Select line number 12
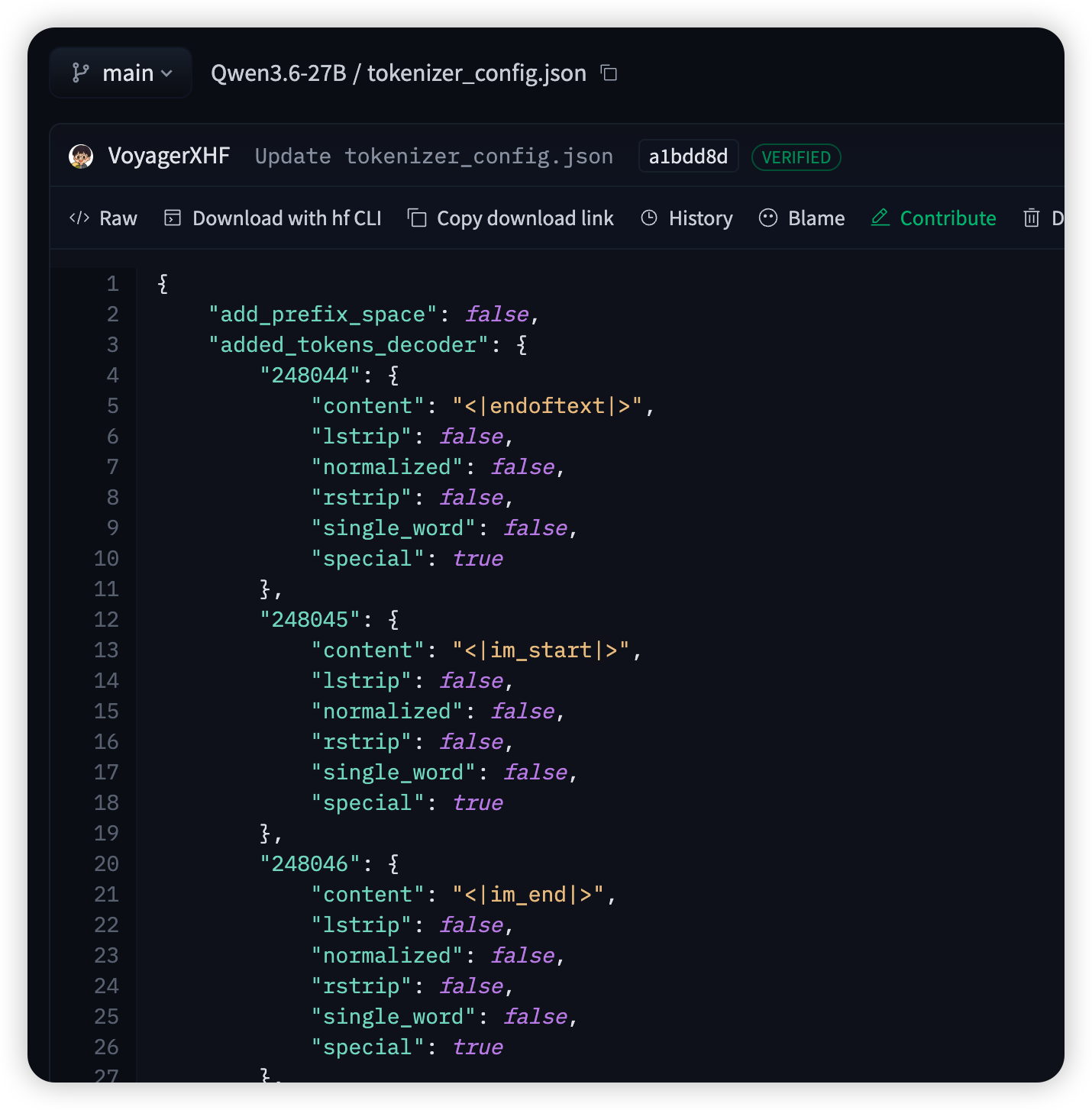This screenshot has height=1110, width=1092. point(106,620)
